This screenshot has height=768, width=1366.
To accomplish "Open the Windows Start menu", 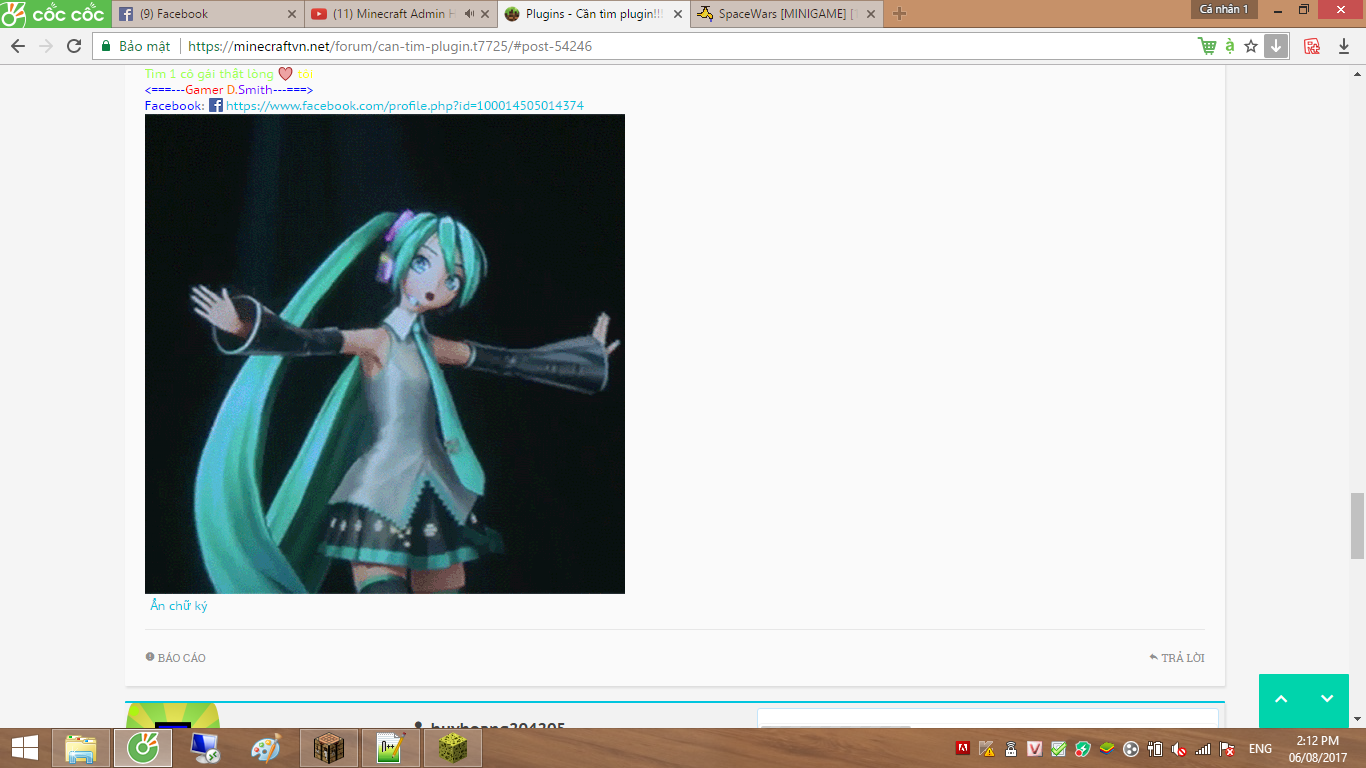I will [x=25, y=748].
